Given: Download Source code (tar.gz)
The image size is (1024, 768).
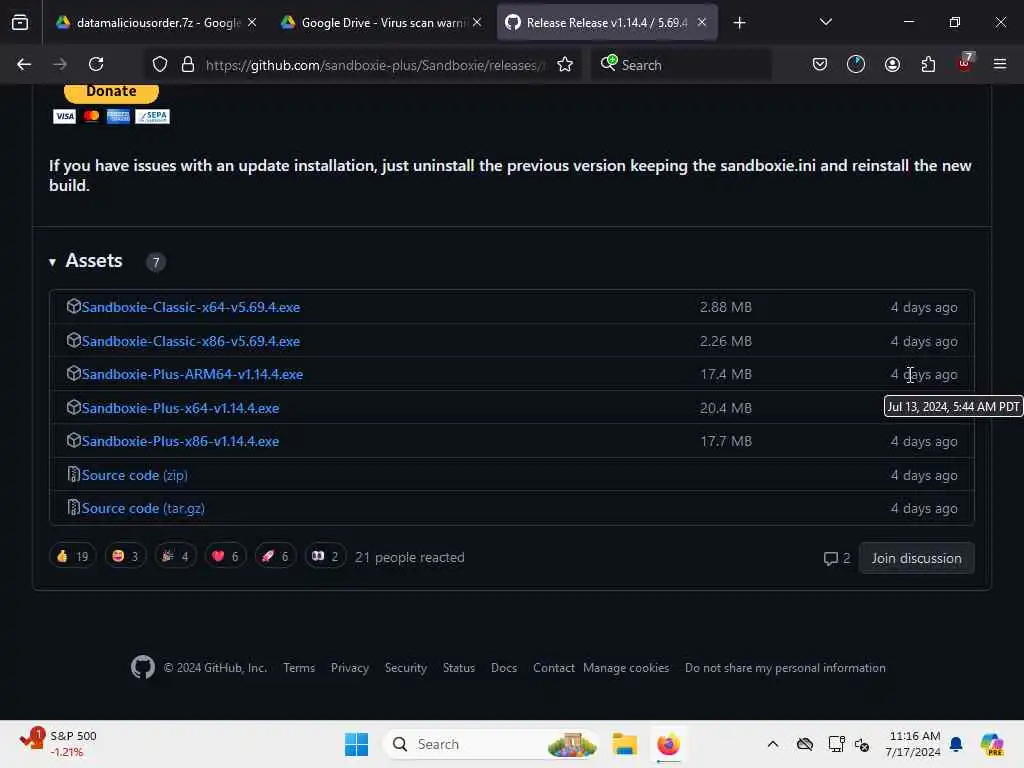Looking at the screenshot, I should click(x=143, y=508).
